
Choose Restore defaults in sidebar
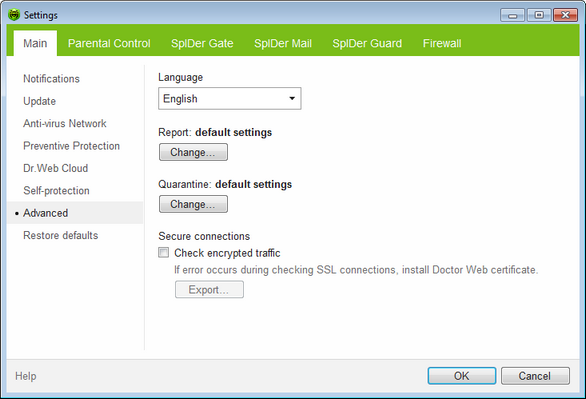pos(61,236)
